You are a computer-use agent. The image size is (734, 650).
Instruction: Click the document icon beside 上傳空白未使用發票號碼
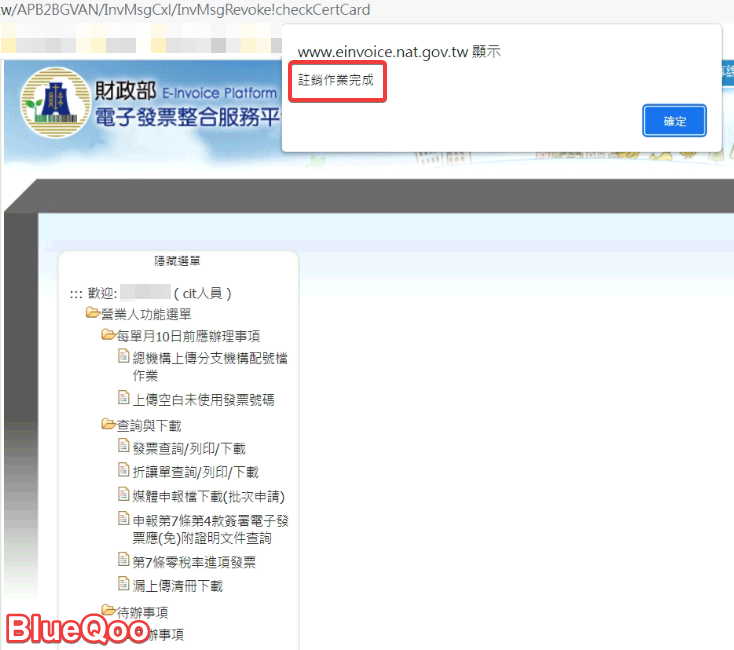click(124, 398)
